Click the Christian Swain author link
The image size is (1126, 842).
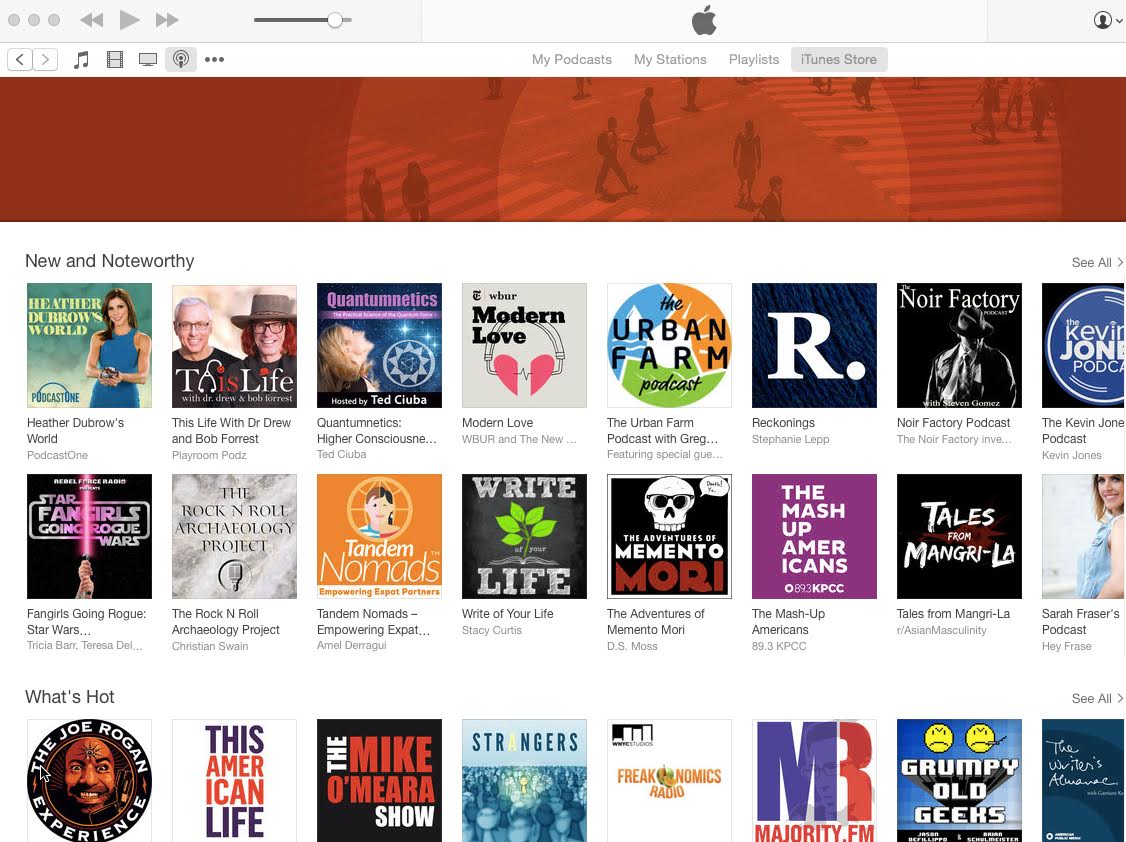(x=210, y=646)
